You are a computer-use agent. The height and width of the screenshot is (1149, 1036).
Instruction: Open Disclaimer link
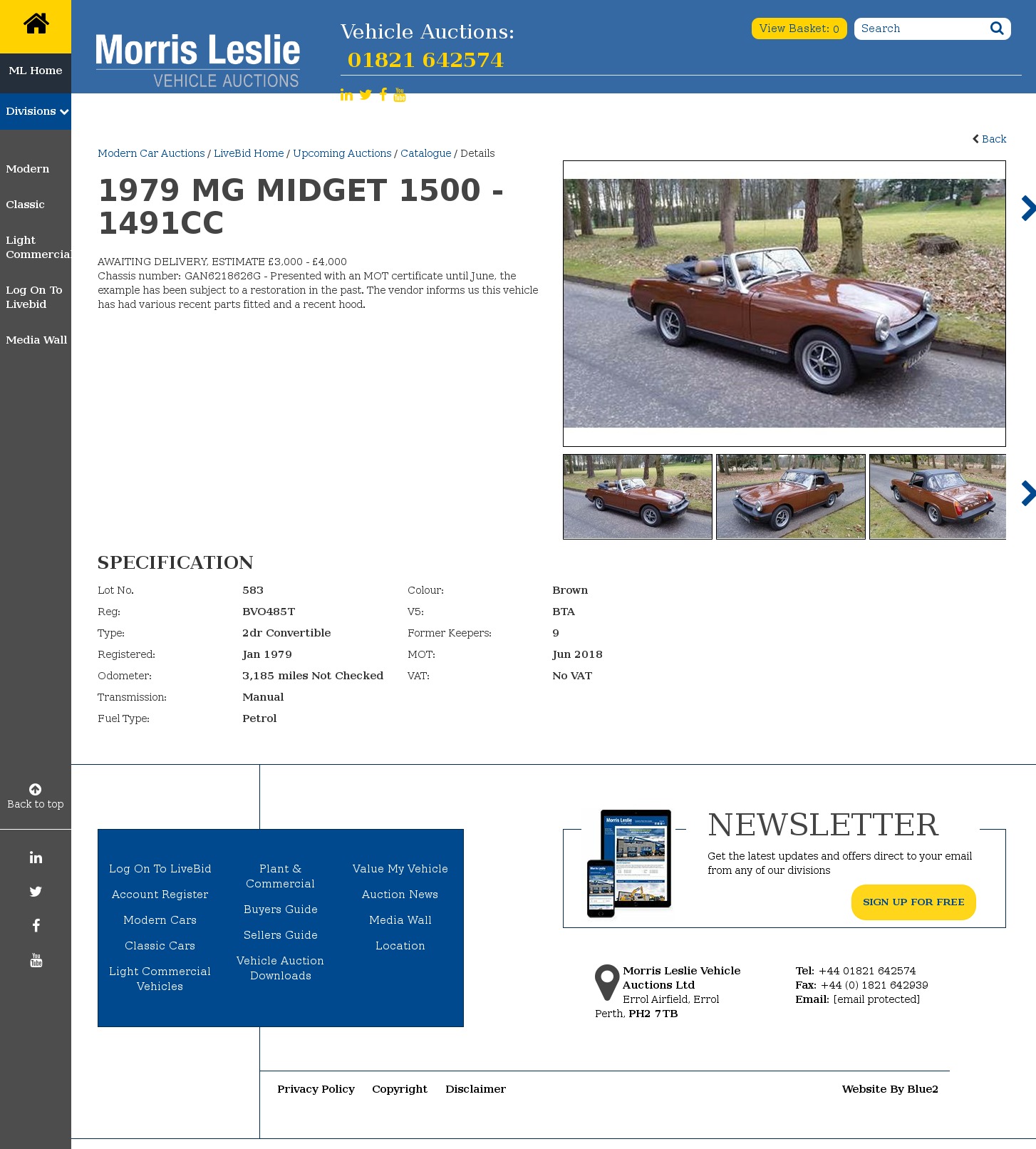(476, 1089)
